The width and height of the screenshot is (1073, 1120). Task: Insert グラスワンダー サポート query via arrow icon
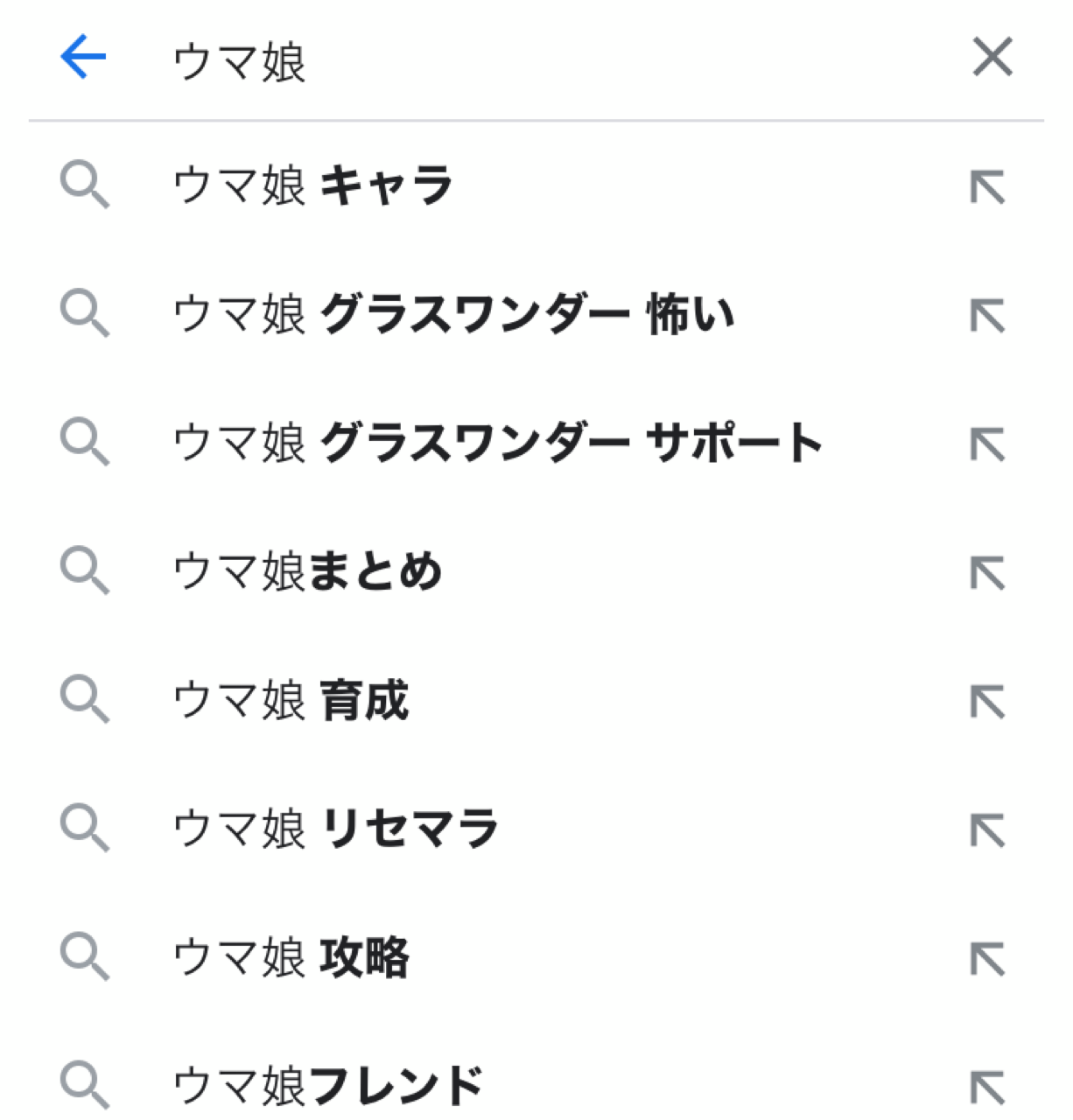tap(988, 444)
